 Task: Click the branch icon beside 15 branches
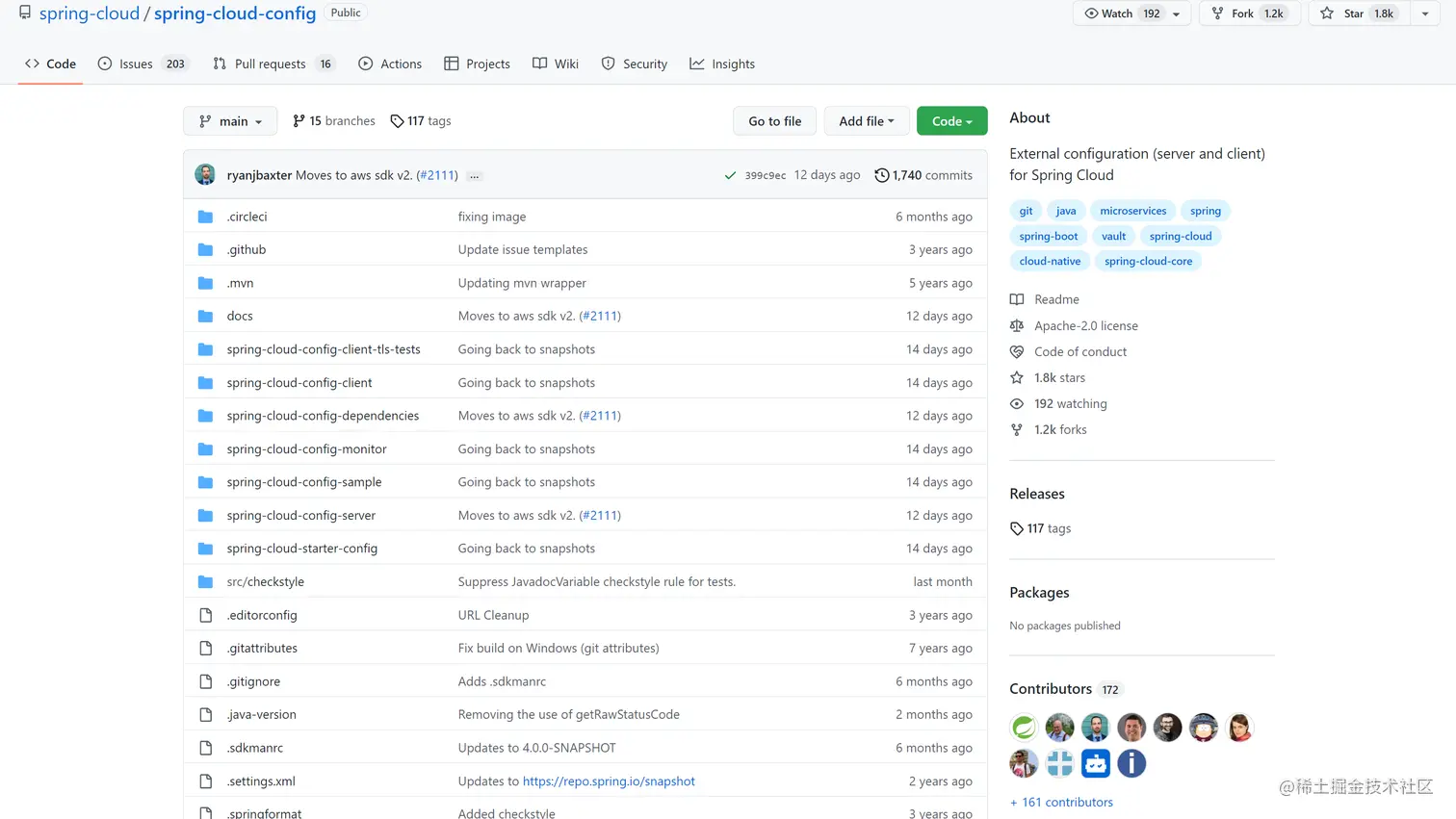click(x=299, y=121)
